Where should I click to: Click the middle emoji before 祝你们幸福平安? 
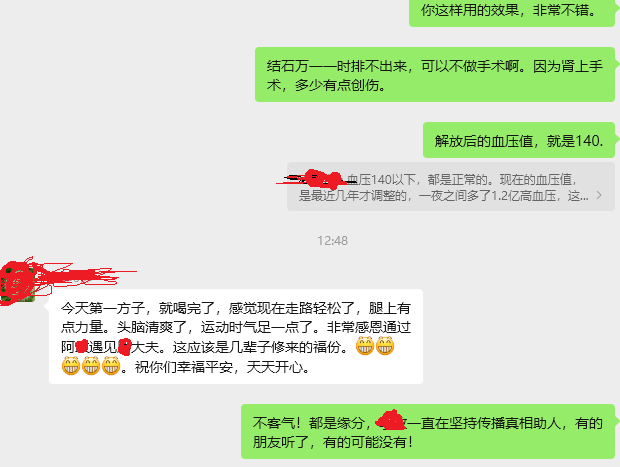click(91, 366)
